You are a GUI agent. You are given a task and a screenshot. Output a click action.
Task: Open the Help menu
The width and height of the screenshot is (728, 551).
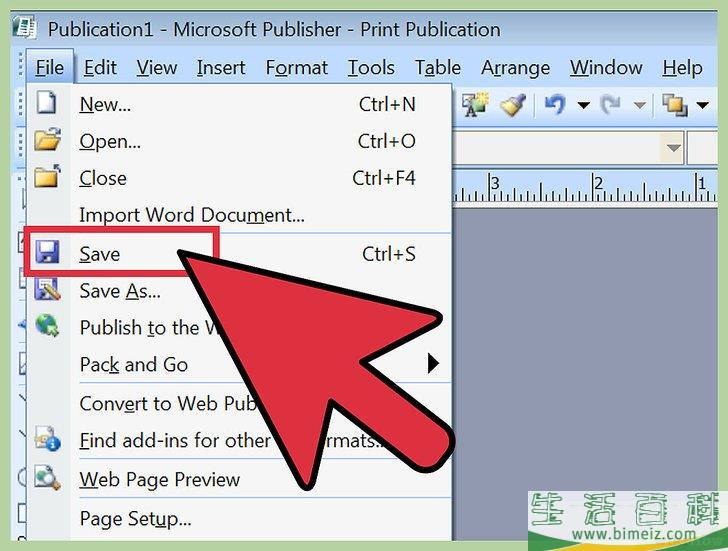coord(682,68)
